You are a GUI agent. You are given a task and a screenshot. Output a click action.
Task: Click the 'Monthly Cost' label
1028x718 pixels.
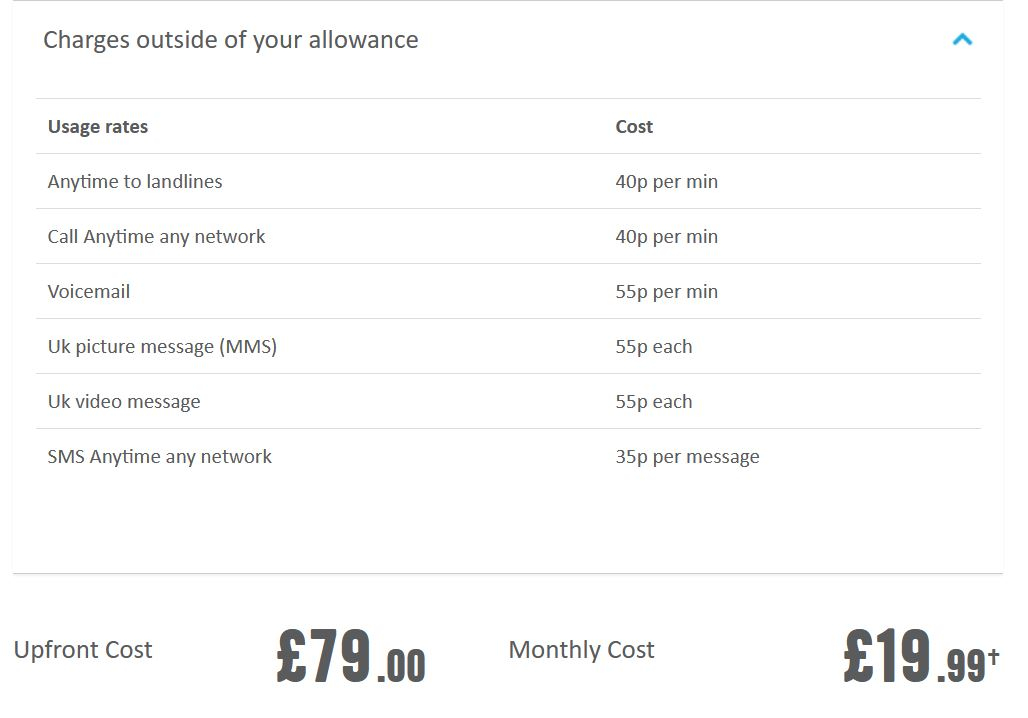582,650
